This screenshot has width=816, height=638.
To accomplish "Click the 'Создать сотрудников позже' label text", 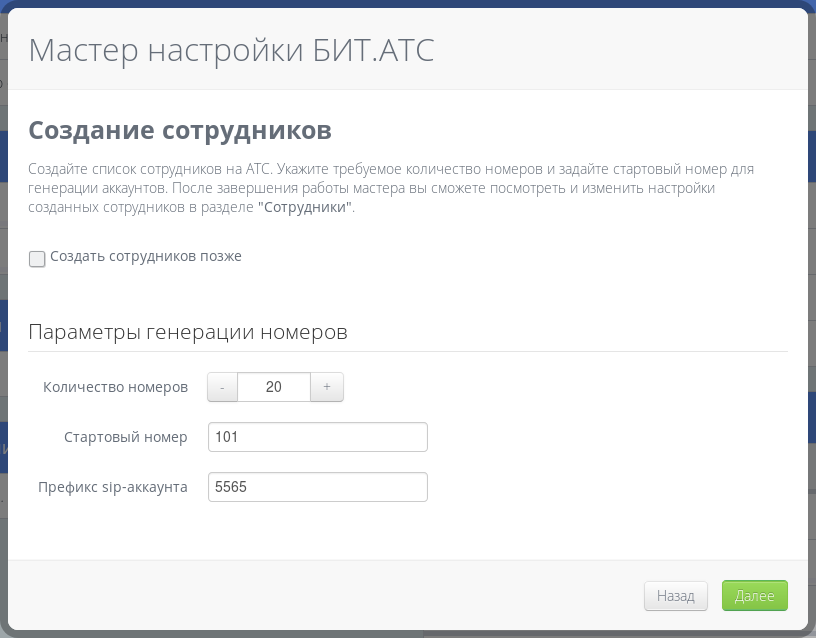I will [146, 256].
